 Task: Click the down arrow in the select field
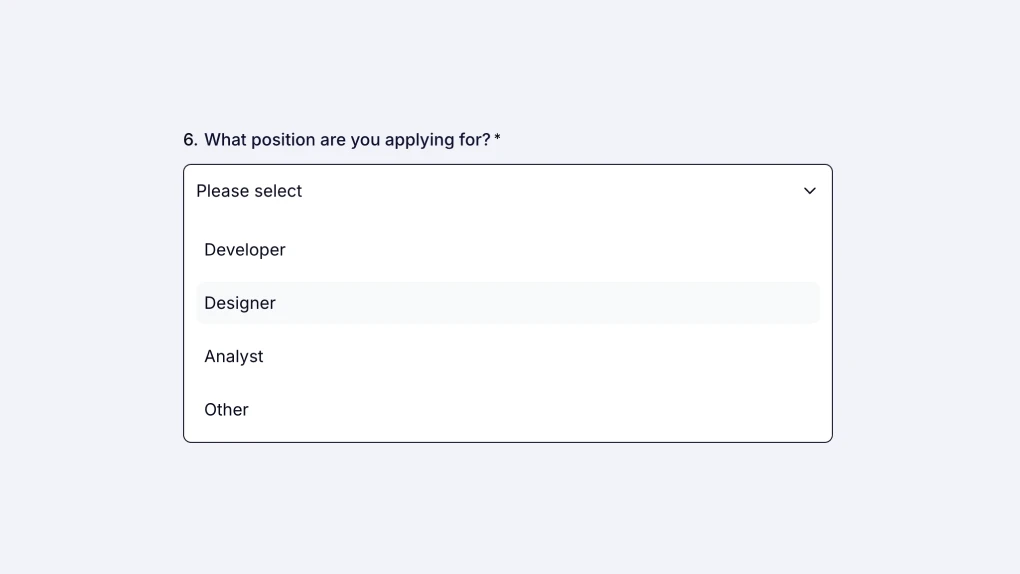(x=810, y=191)
